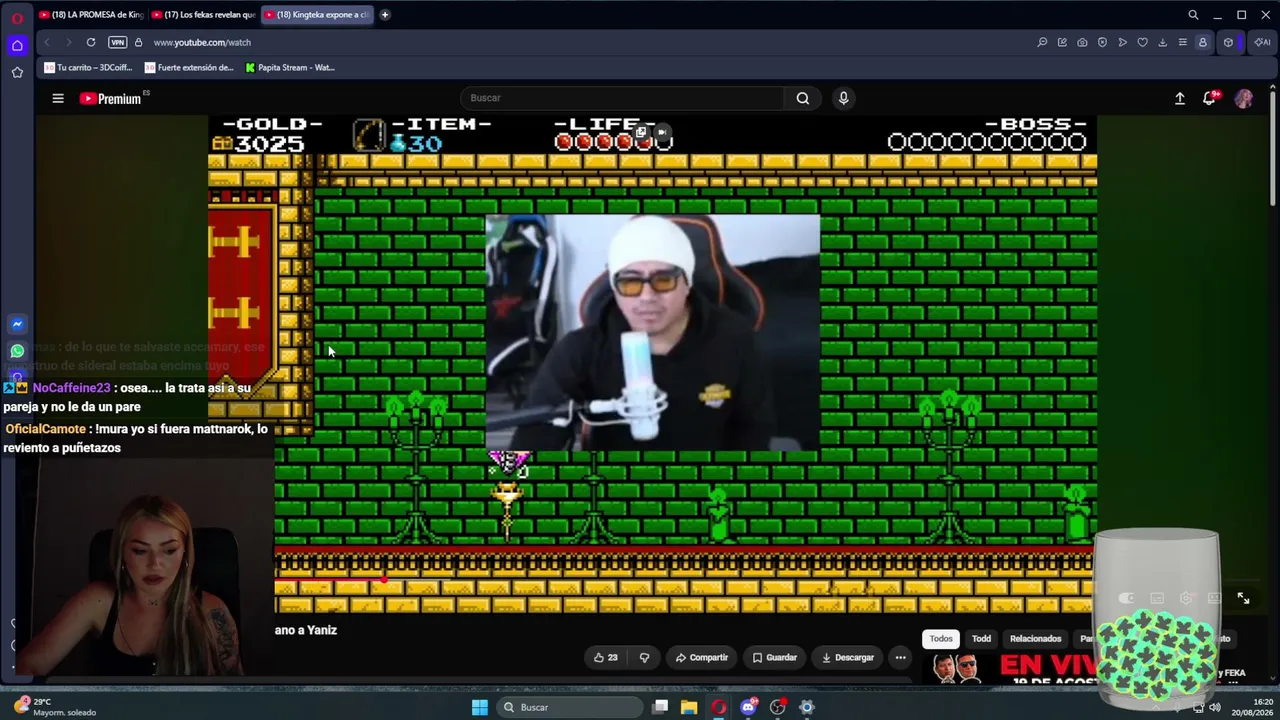Image resolution: width=1280 pixels, height=720 pixels.
Task: Click the address bar snapshot camera icon
Action: [1082, 42]
